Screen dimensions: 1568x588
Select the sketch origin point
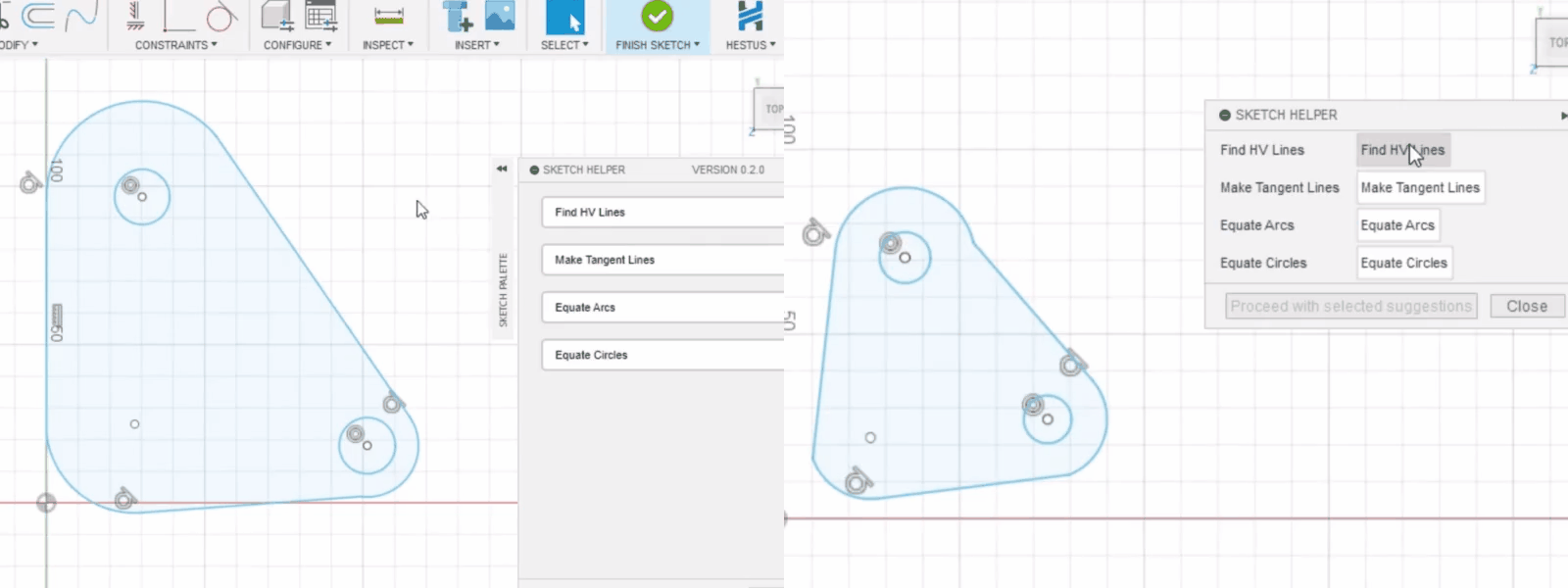click(46, 503)
